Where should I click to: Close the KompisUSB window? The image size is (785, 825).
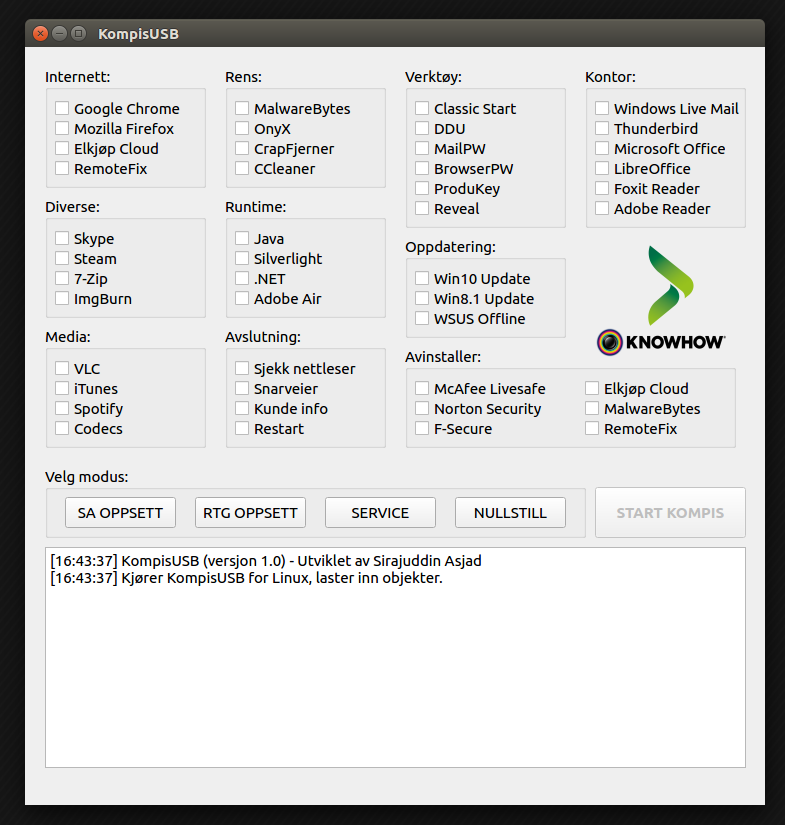coord(40,34)
